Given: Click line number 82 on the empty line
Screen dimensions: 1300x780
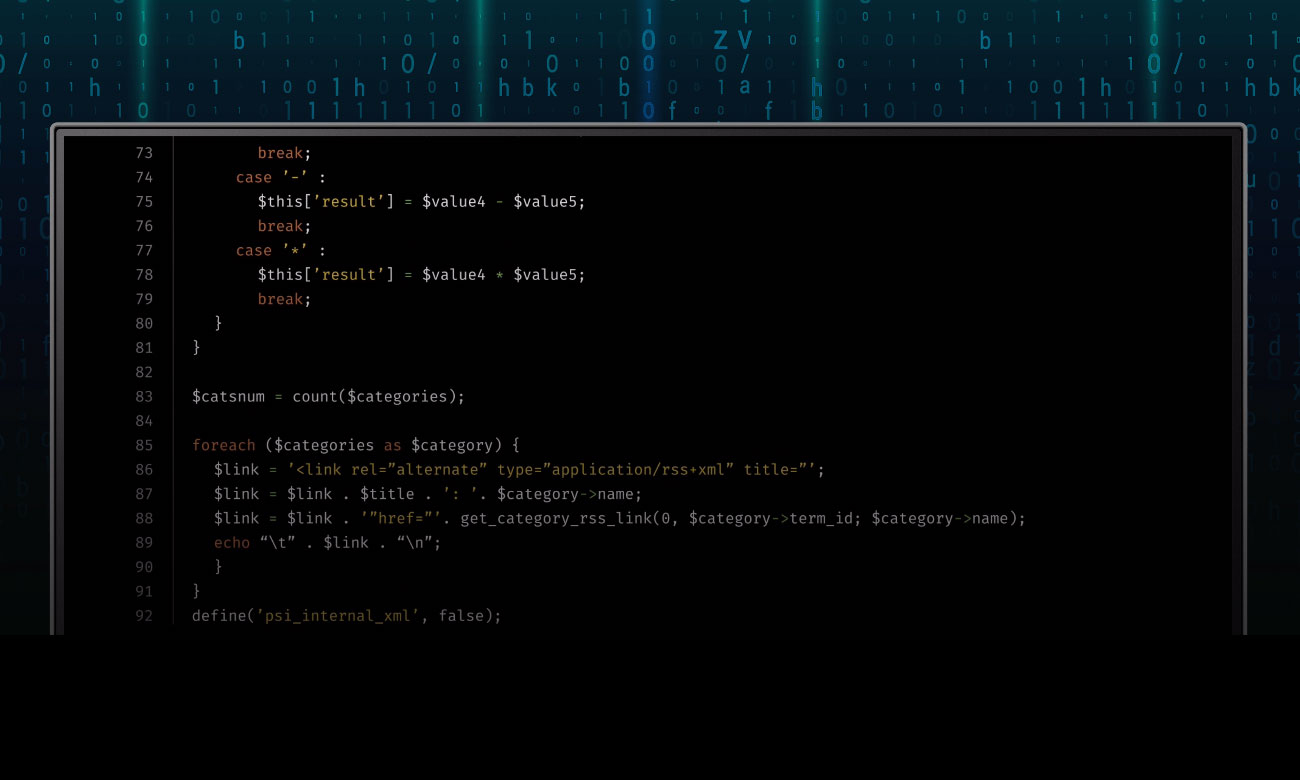Looking at the screenshot, I should pos(144,372).
